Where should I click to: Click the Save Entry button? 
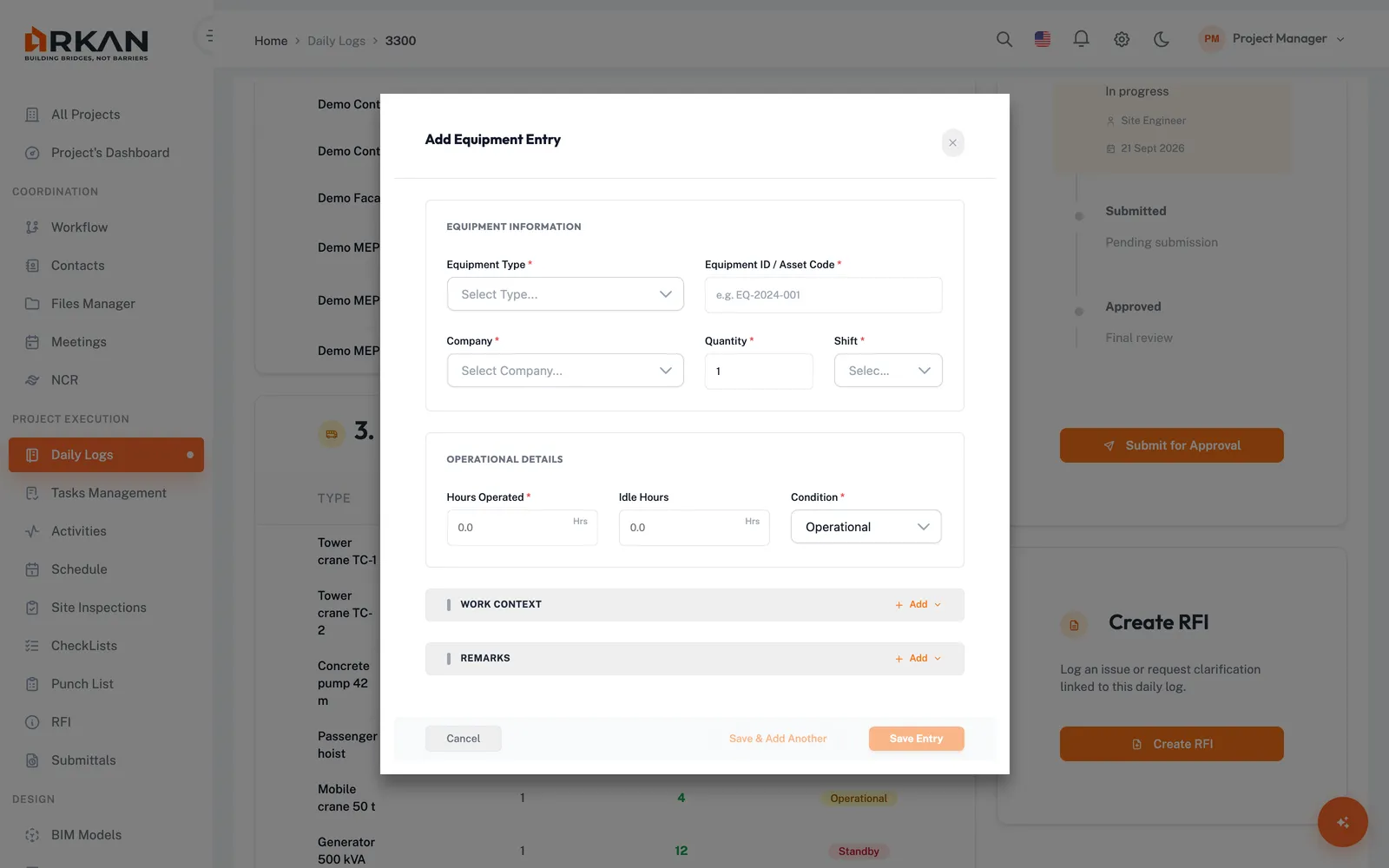(x=916, y=739)
